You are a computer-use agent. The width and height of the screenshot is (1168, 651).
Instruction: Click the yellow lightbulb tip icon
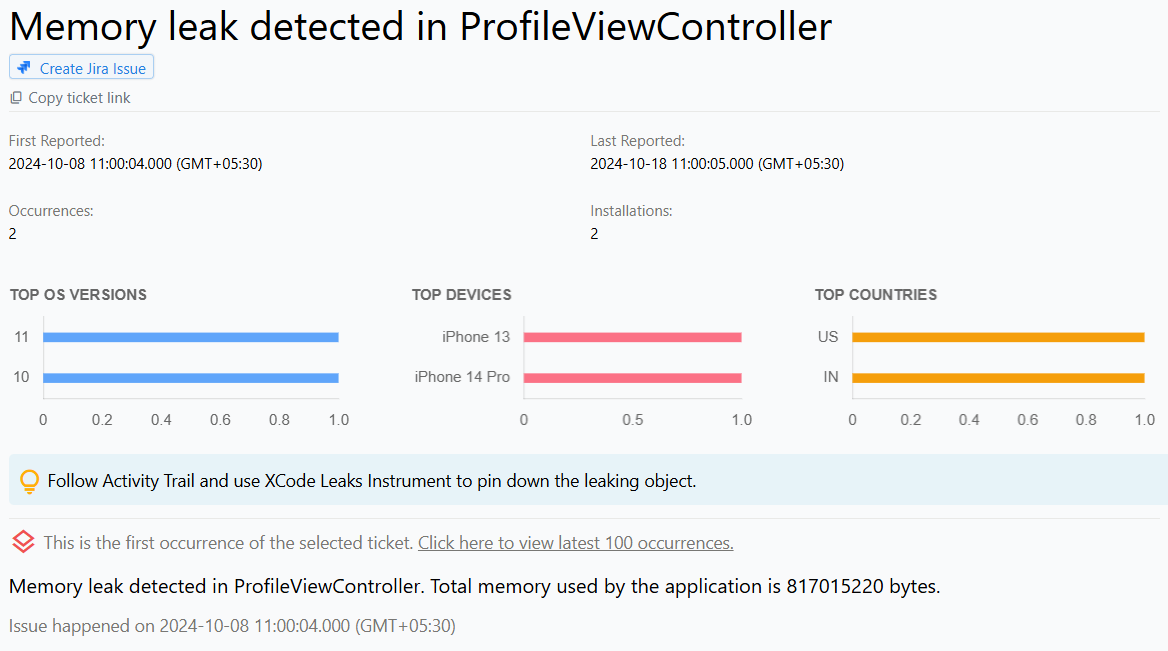coord(29,480)
